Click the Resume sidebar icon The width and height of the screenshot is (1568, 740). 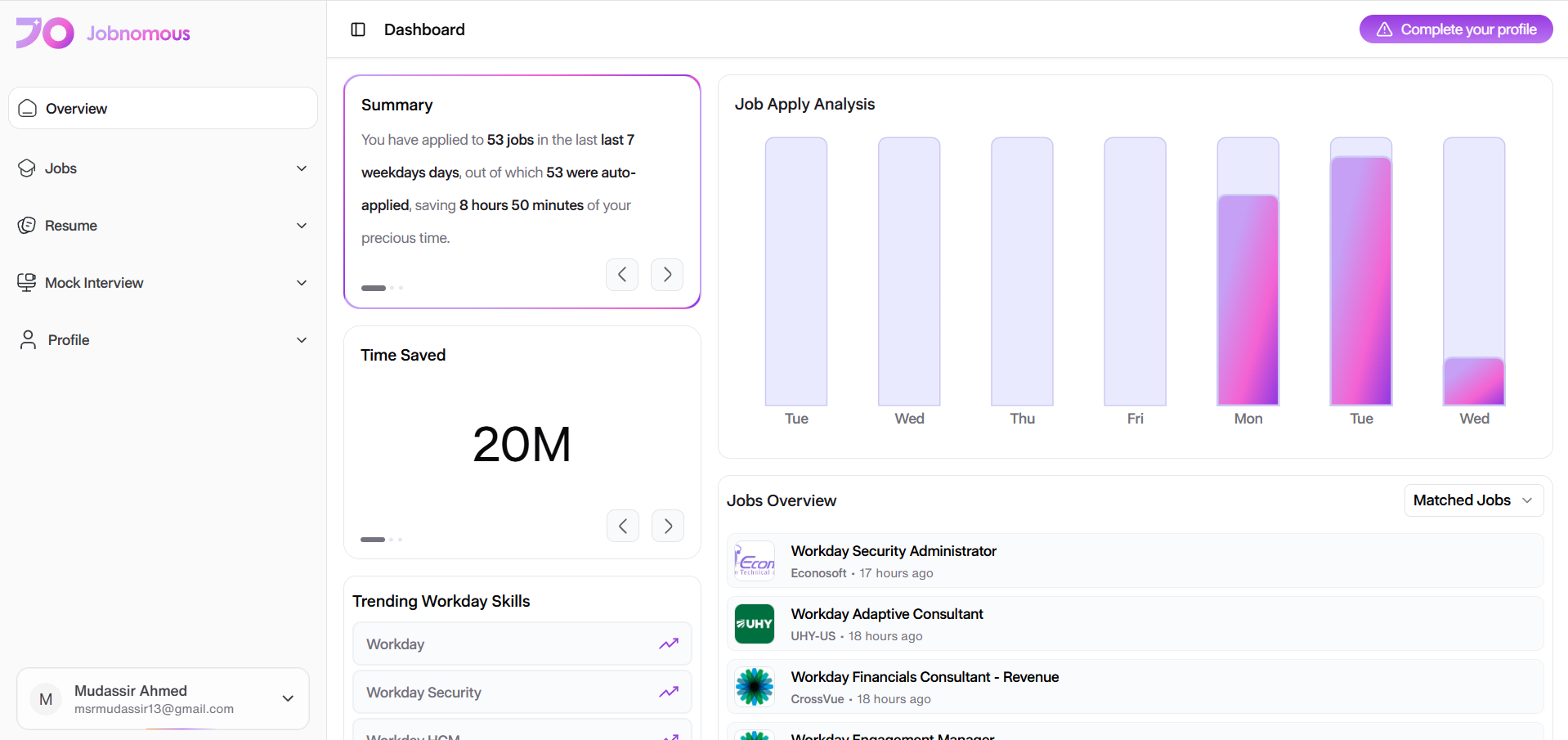pyautogui.click(x=27, y=226)
